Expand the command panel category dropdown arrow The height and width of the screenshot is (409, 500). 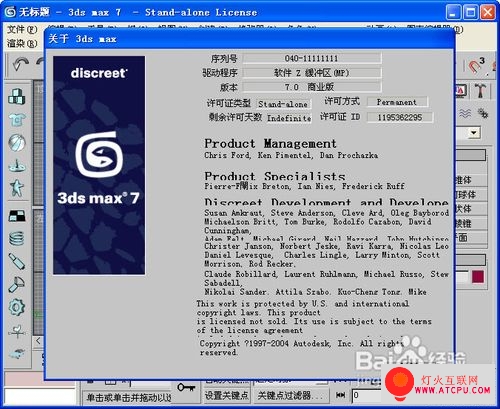(474, 133)
